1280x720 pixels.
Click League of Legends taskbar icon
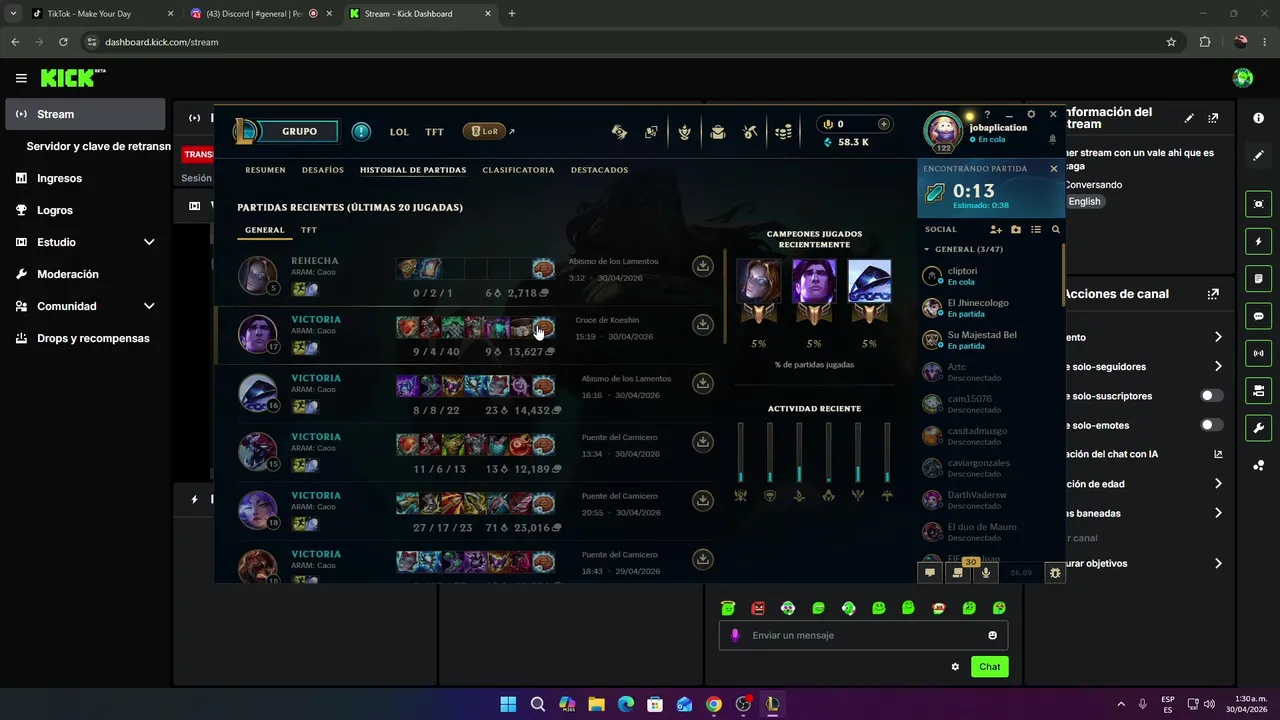(772, 704)
